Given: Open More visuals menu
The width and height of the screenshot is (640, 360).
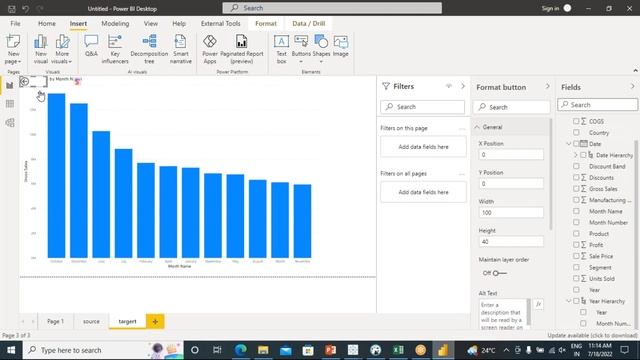Looking at the screenshot, I should 62,49.
